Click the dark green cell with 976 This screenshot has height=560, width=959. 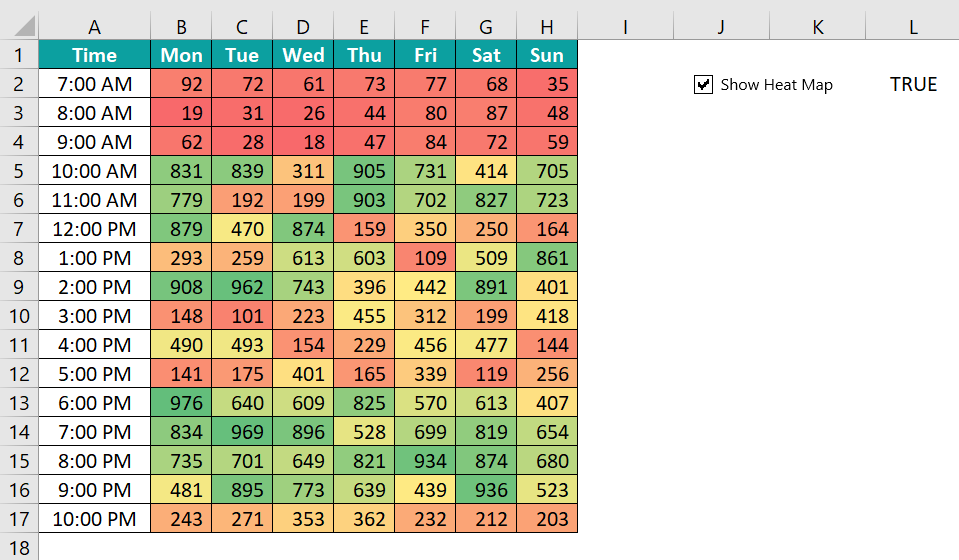[x=181, y=403]
